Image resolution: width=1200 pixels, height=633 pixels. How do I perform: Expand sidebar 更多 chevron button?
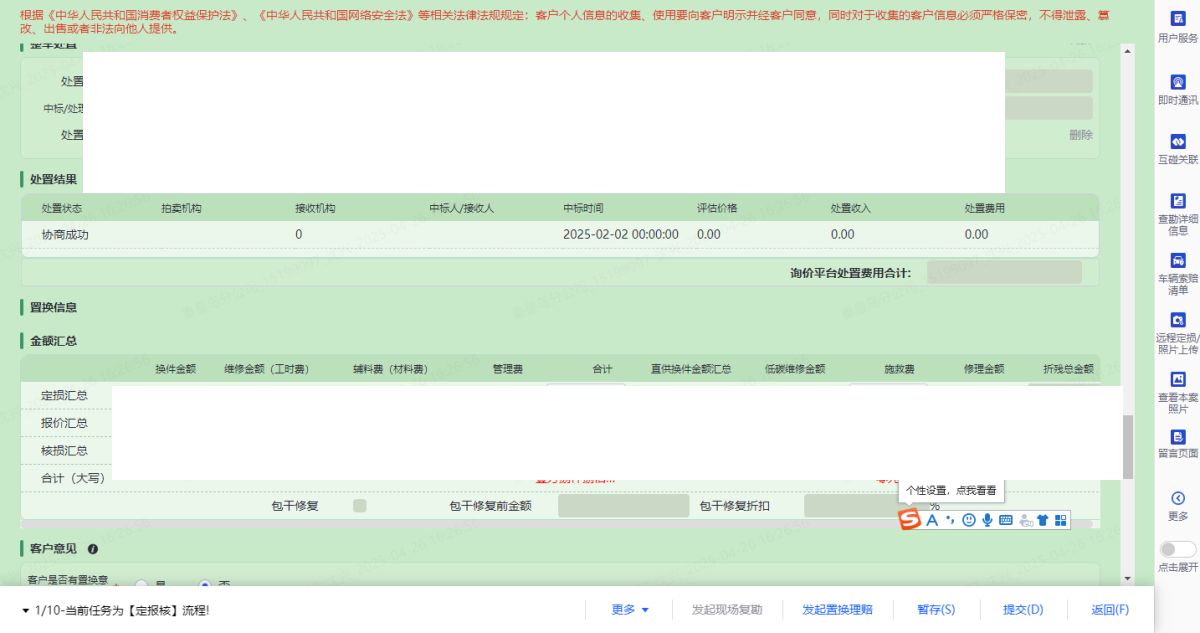coord(1177,498)
